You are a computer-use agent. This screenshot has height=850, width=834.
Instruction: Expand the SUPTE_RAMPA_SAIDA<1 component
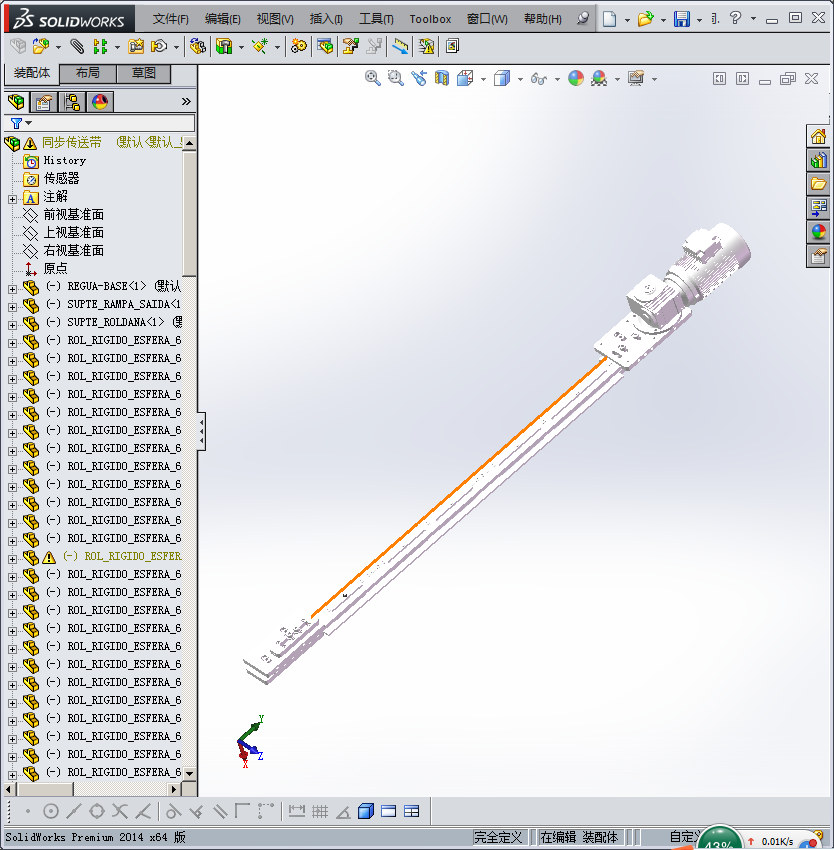(x=12, y=307)
